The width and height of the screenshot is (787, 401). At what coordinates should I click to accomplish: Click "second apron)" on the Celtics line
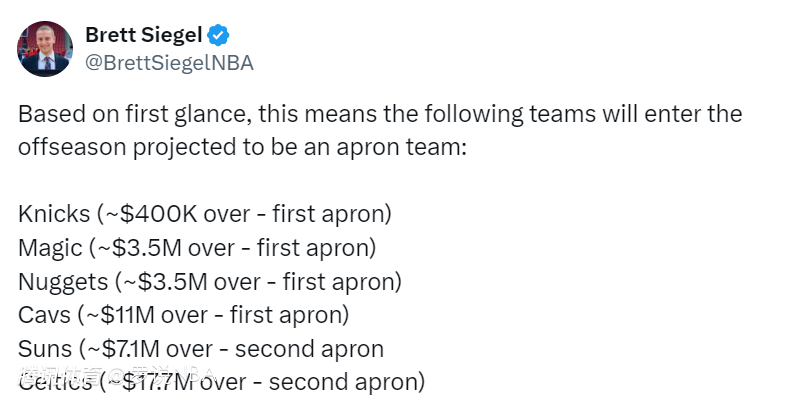pos(347,382)
